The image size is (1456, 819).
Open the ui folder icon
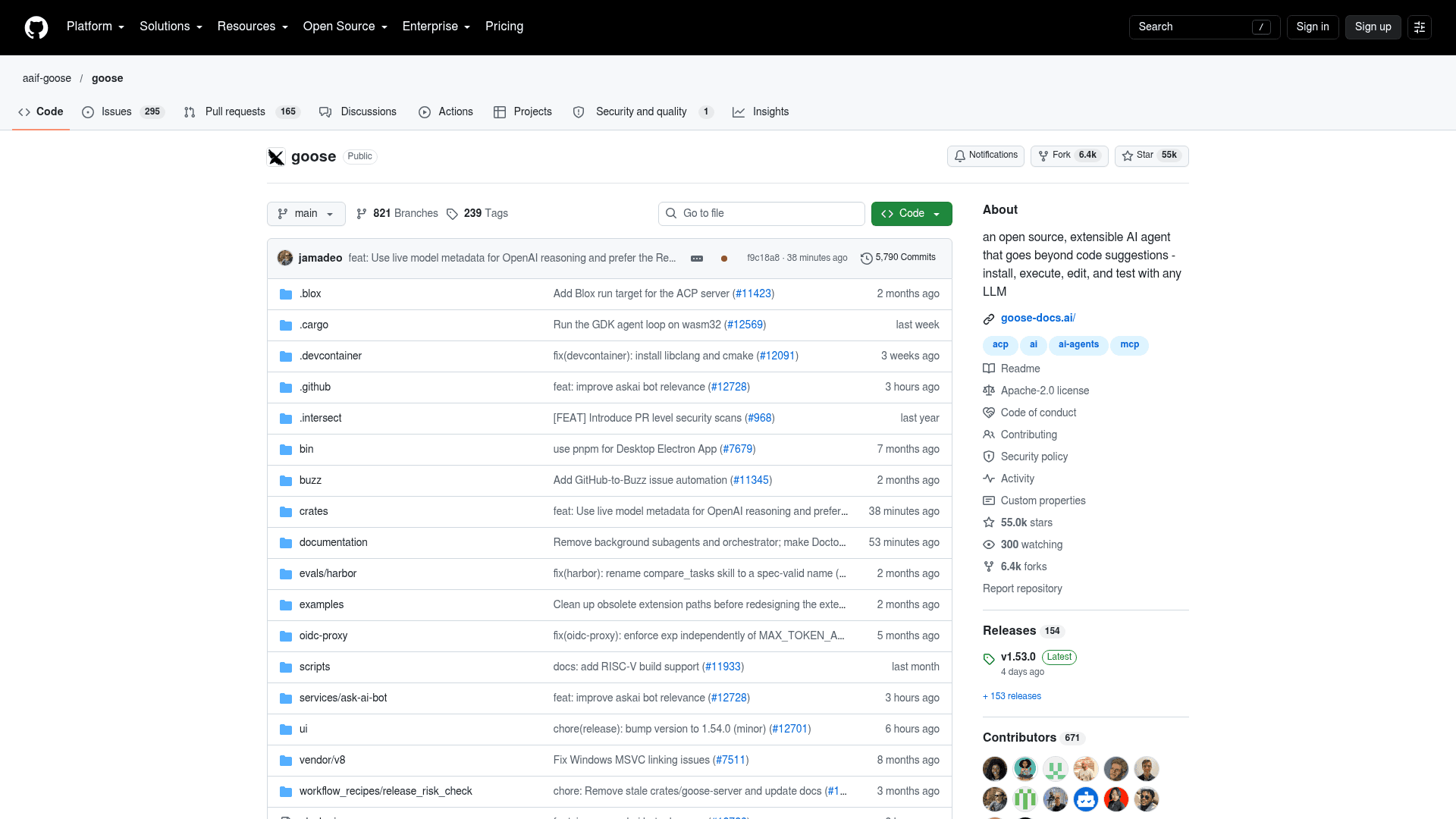[286, 730]
